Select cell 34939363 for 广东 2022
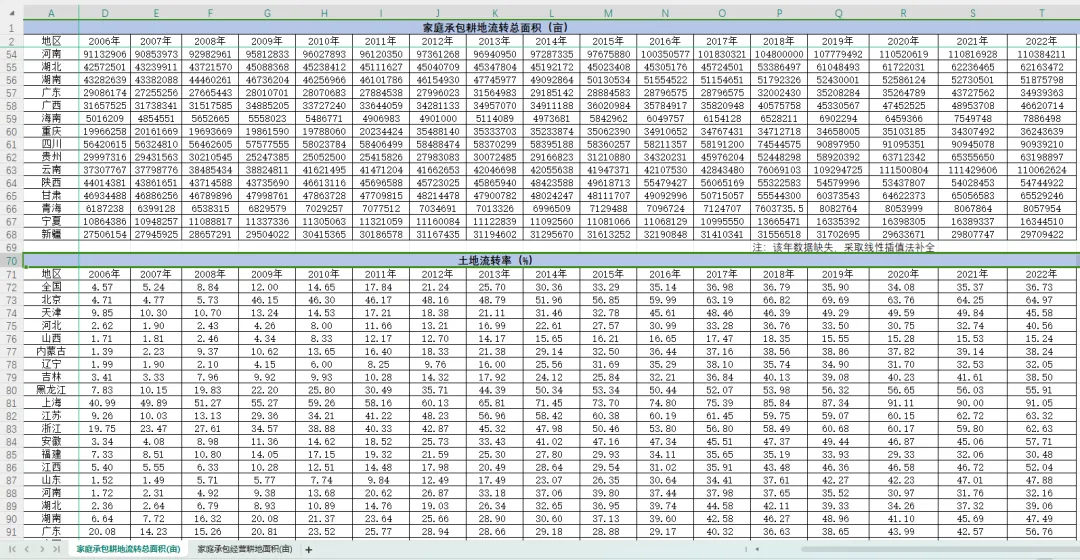 1041,92
